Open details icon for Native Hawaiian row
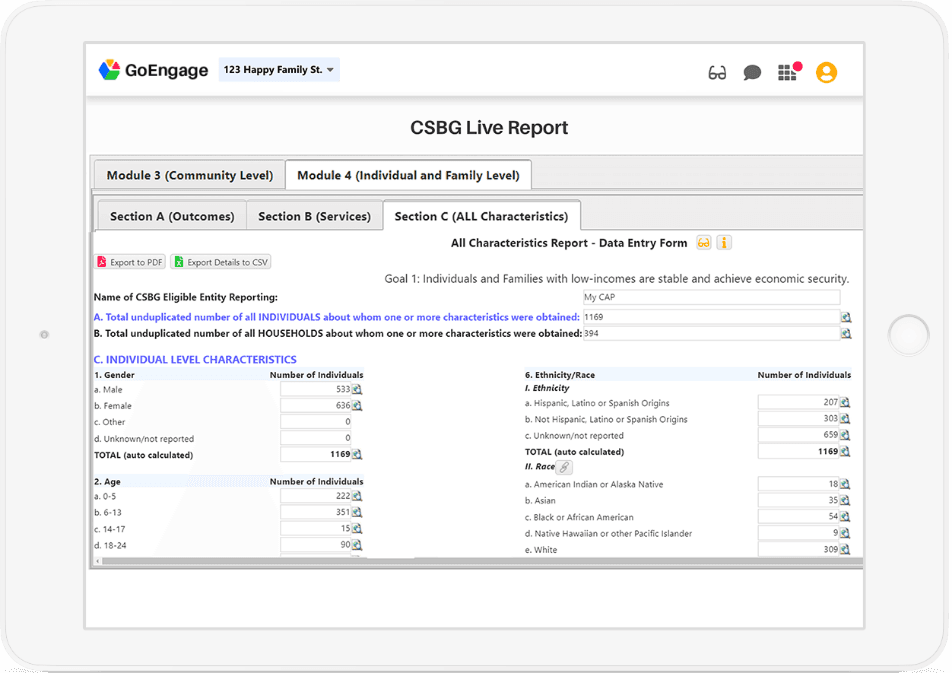 pyautogui.click(x=845, y=533)
